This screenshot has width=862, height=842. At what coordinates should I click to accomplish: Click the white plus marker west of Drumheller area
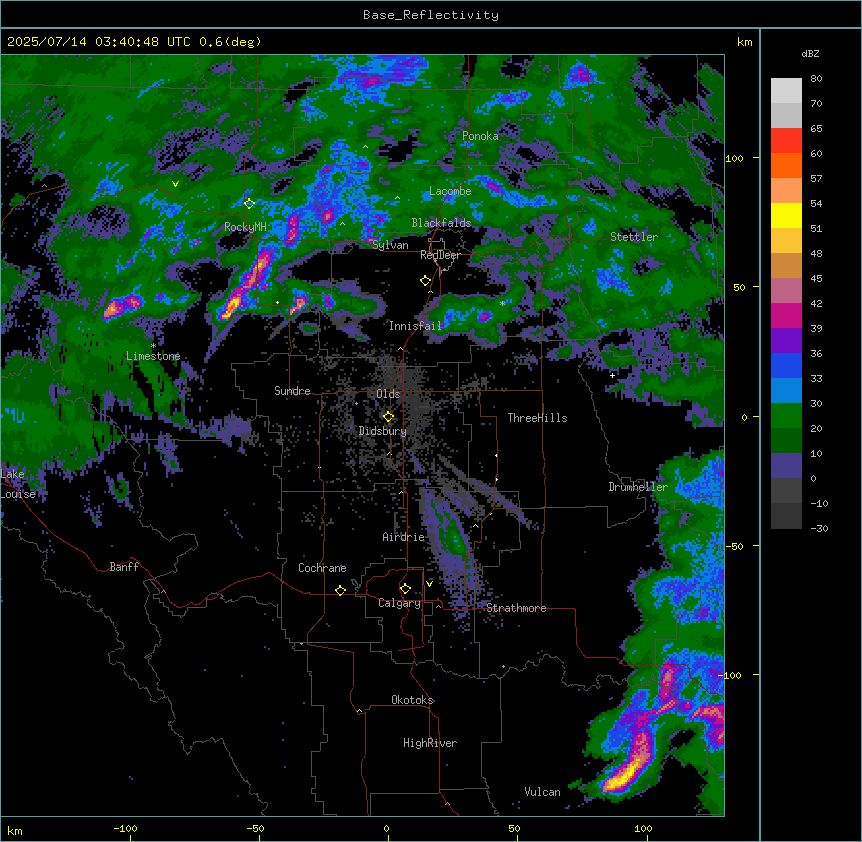[x=612, y=375]
